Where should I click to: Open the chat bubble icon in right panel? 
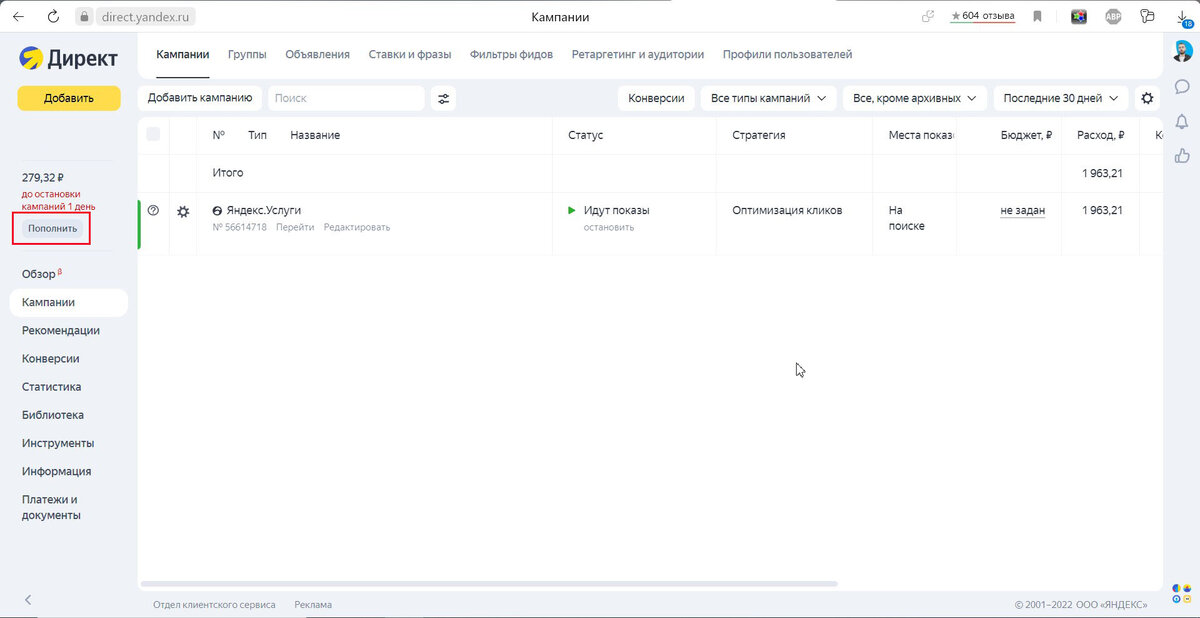pos(1182,87)
